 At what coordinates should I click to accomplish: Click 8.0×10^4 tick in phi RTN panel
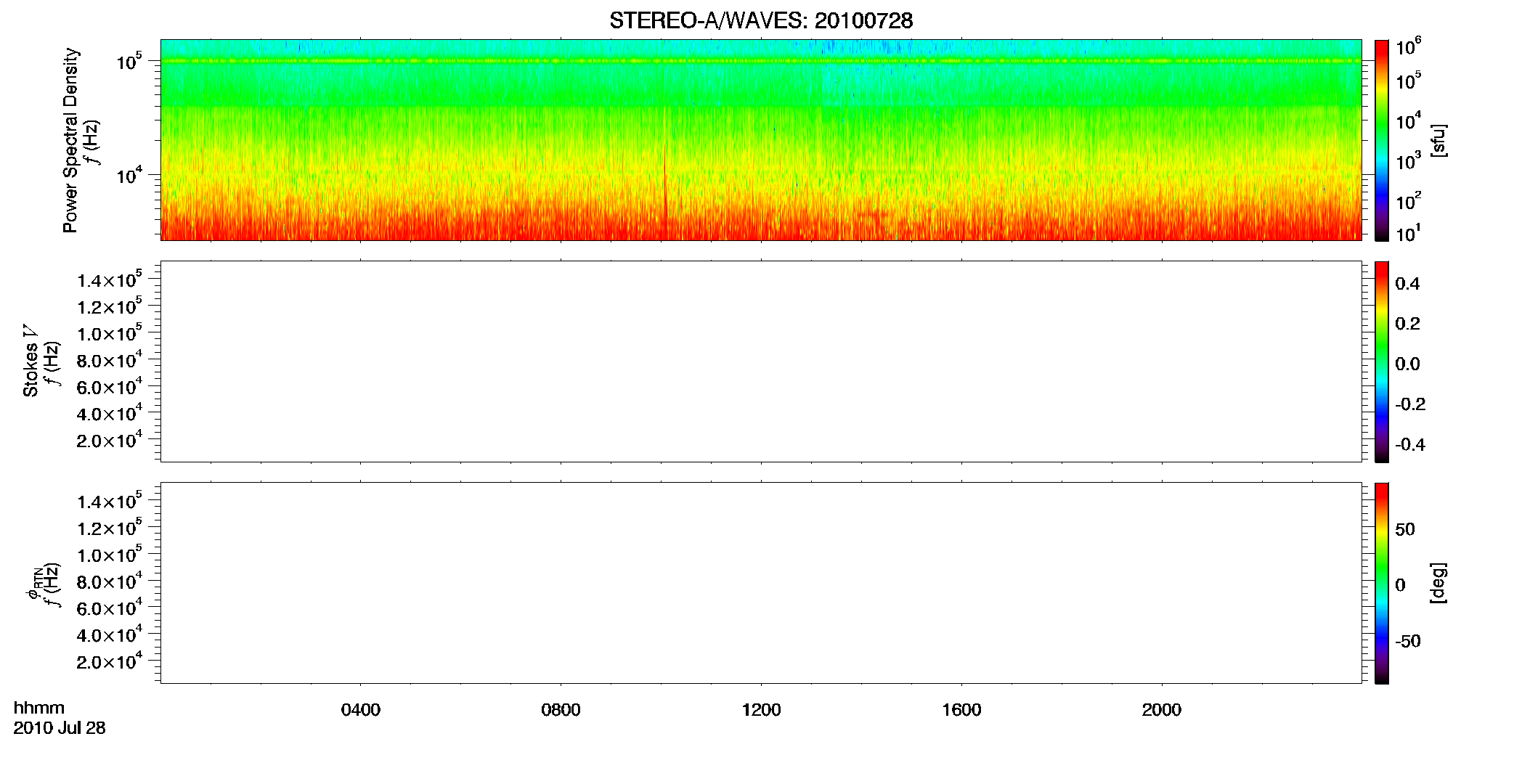point(110,581)
